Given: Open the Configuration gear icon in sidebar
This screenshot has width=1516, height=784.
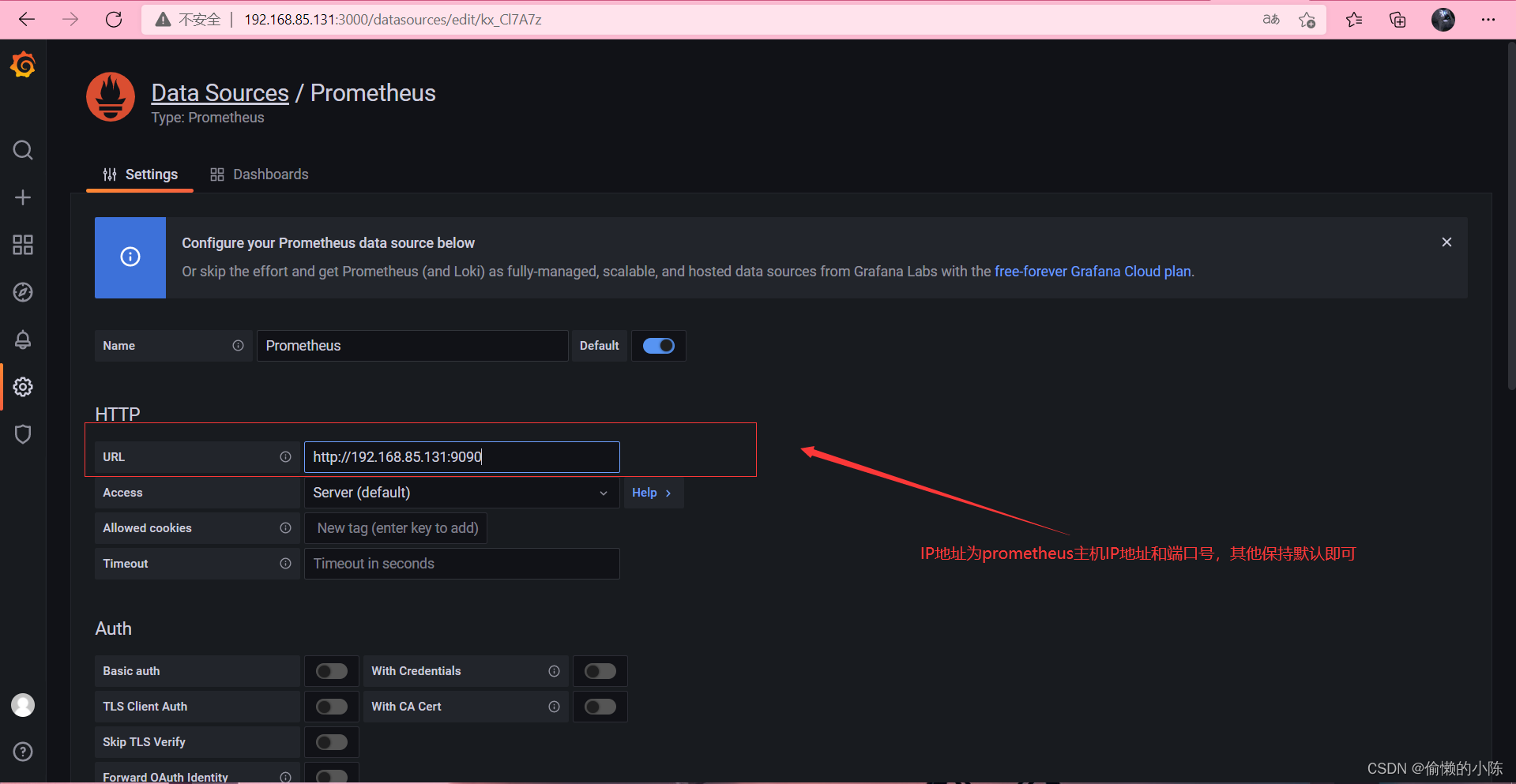Looking at the screenshot, I should tap(23, 387).
